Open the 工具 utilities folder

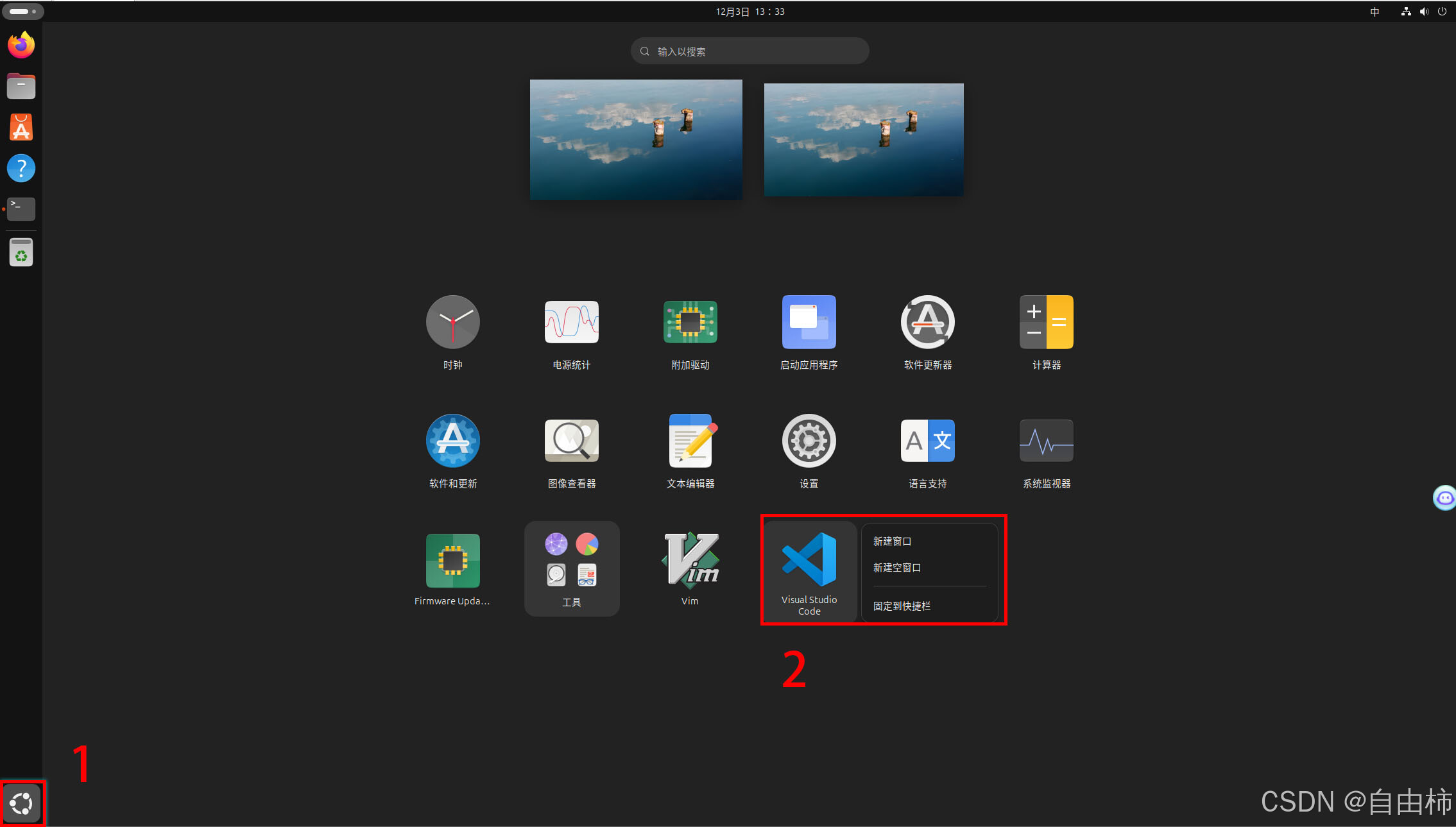click(x=572, y=568)
